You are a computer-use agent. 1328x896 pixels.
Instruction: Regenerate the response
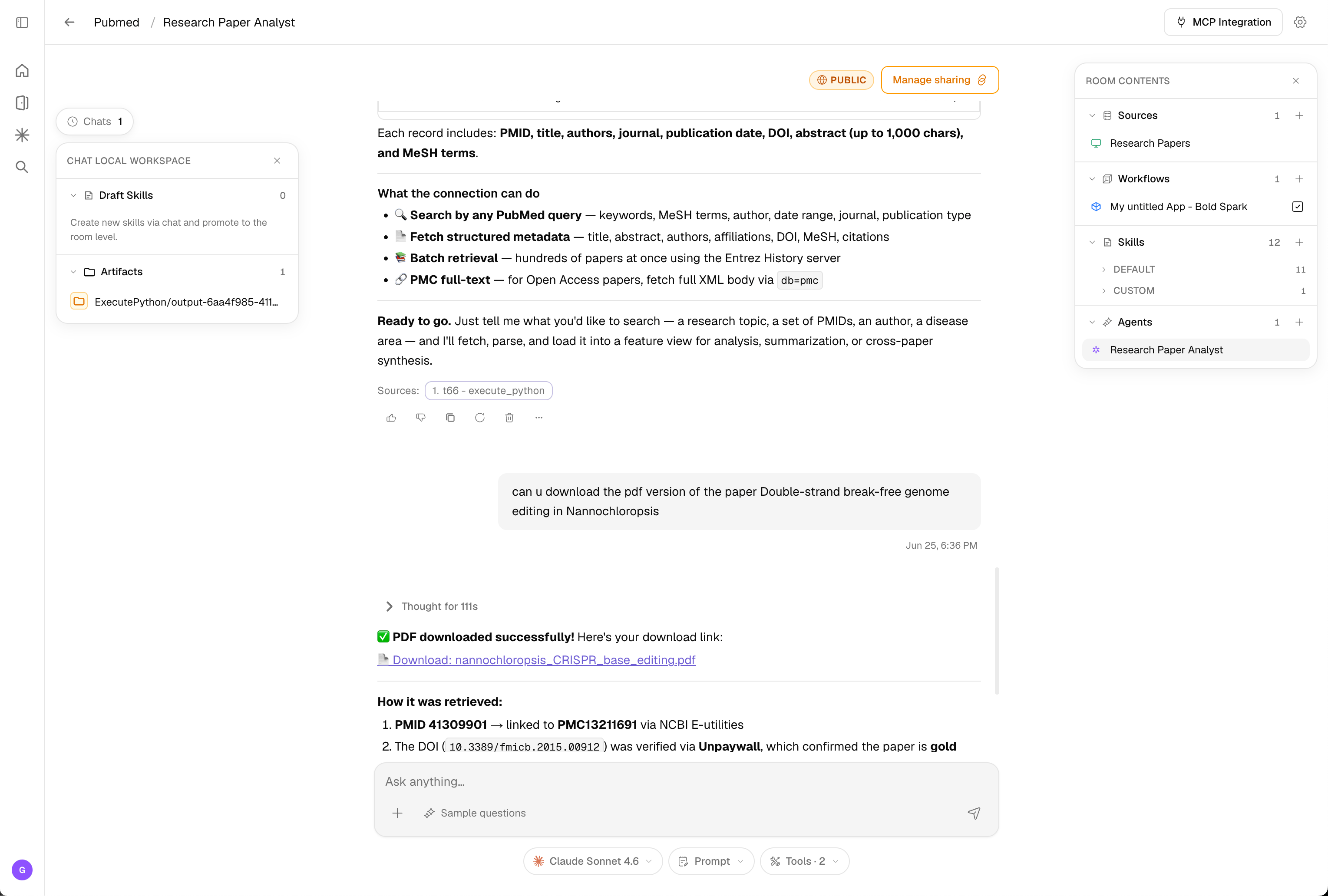pyautogui.click(x=480, y=418)
